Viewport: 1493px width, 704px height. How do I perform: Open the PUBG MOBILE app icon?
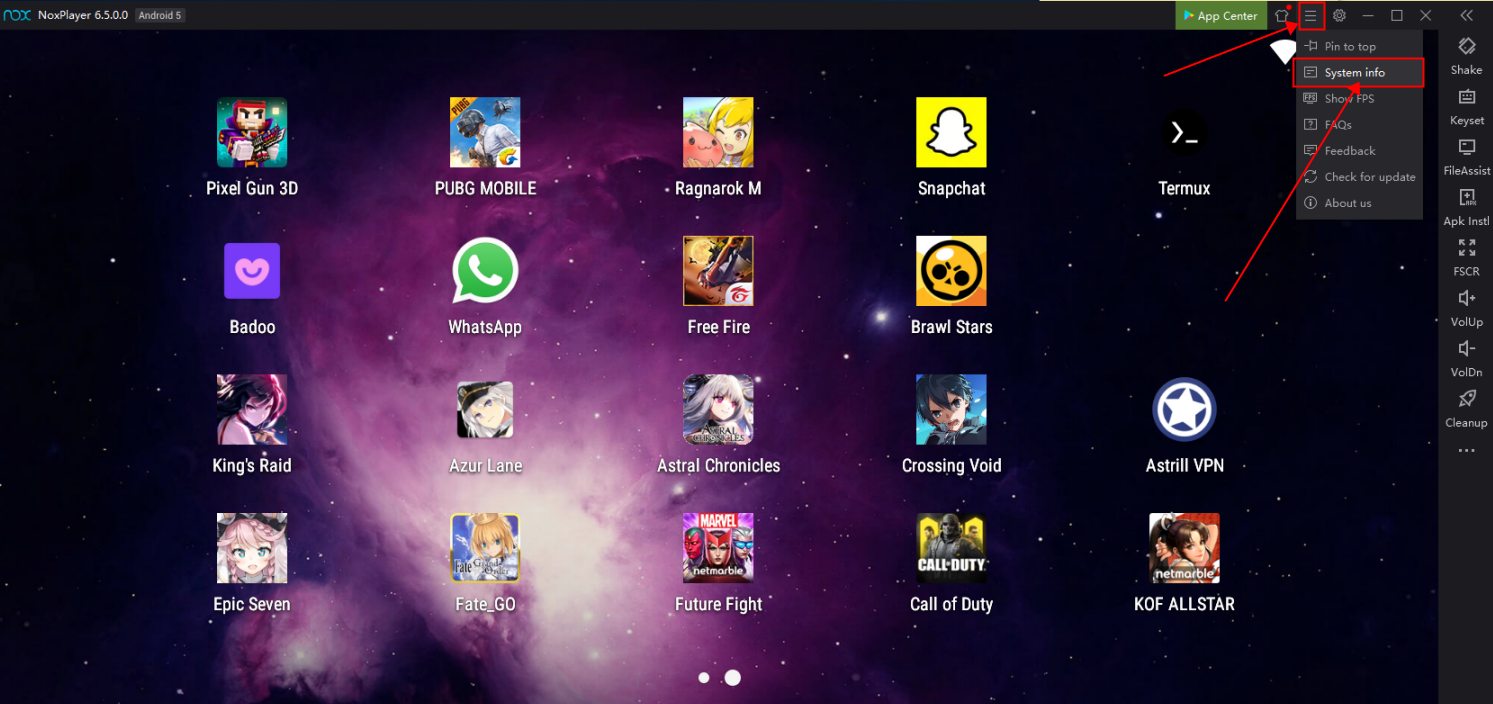(485, 133)
